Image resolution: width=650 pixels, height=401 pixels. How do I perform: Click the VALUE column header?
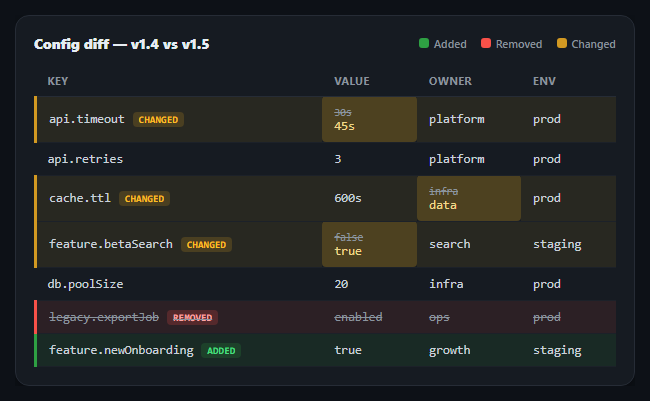[352, 81]
